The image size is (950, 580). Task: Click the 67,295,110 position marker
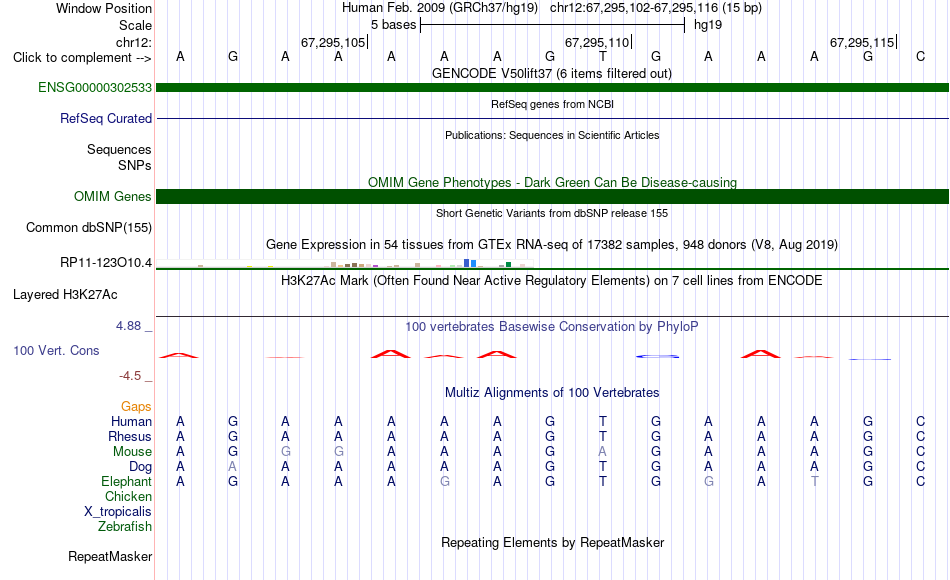(598, 42)
